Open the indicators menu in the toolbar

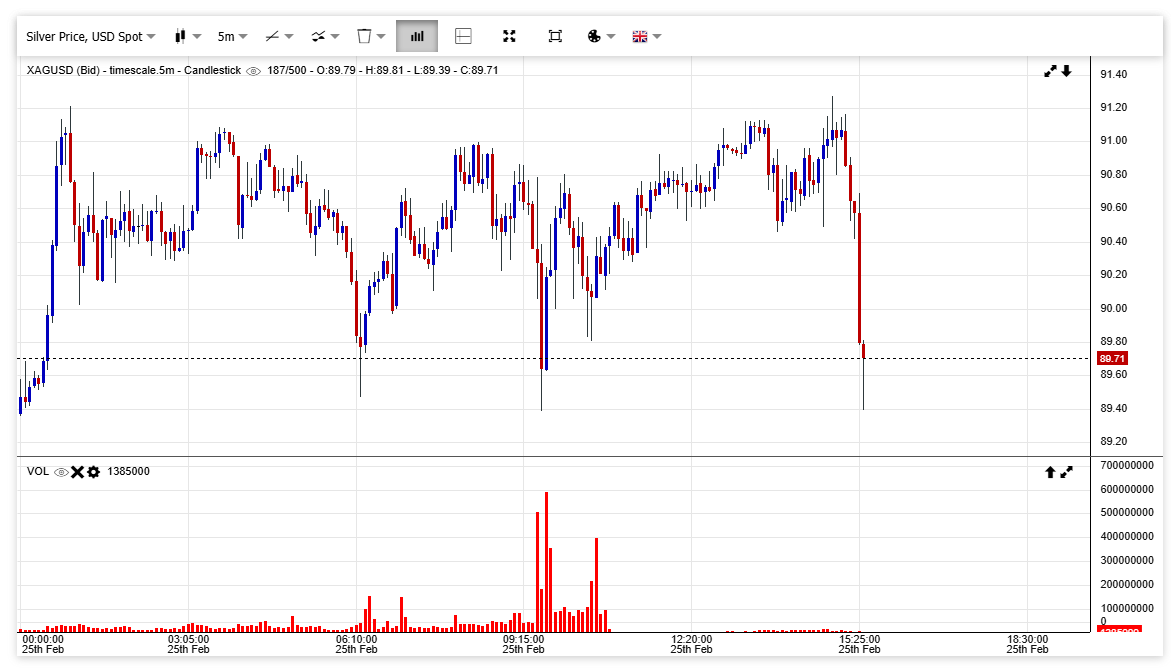click(325, 36)
